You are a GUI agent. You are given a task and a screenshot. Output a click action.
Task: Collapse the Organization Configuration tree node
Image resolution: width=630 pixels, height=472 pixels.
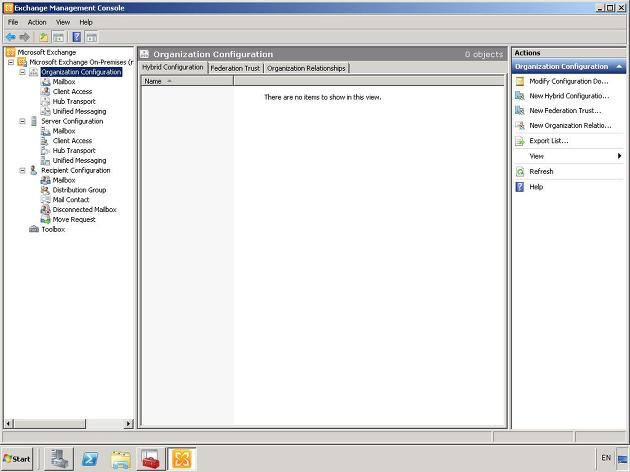pos(22,72)
